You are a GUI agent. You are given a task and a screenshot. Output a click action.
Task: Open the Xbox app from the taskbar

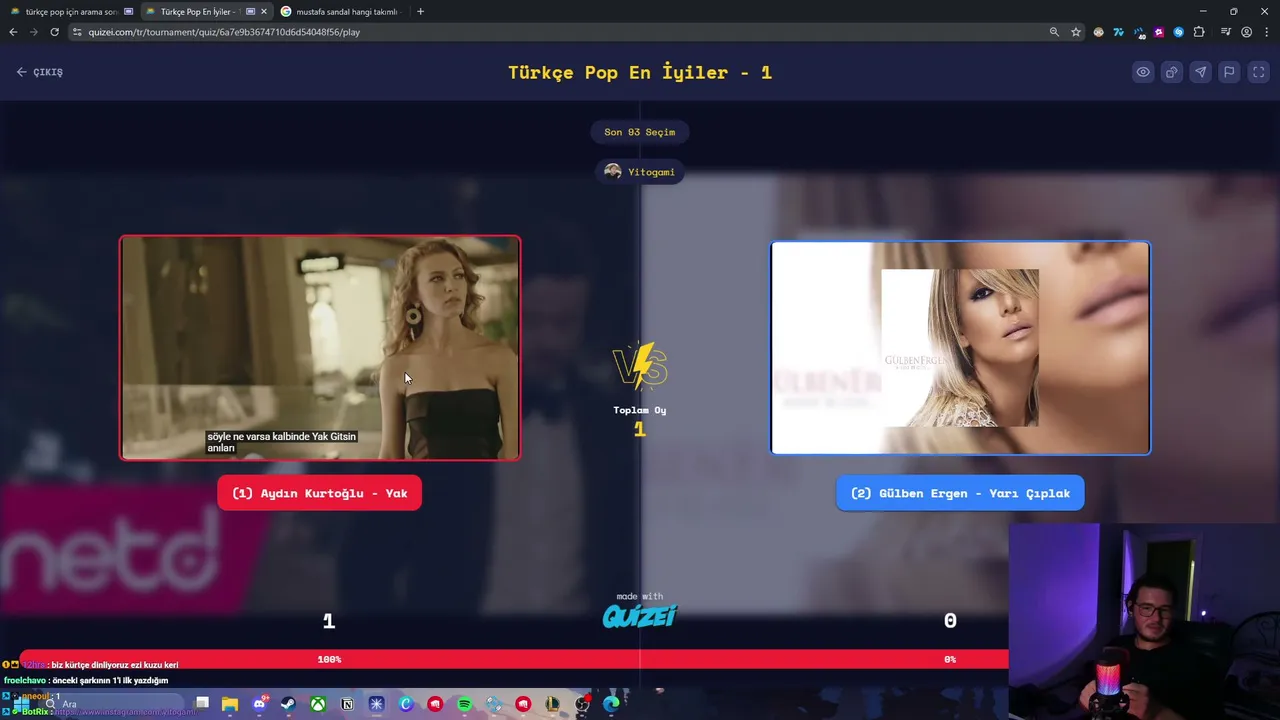coord(318,704)
